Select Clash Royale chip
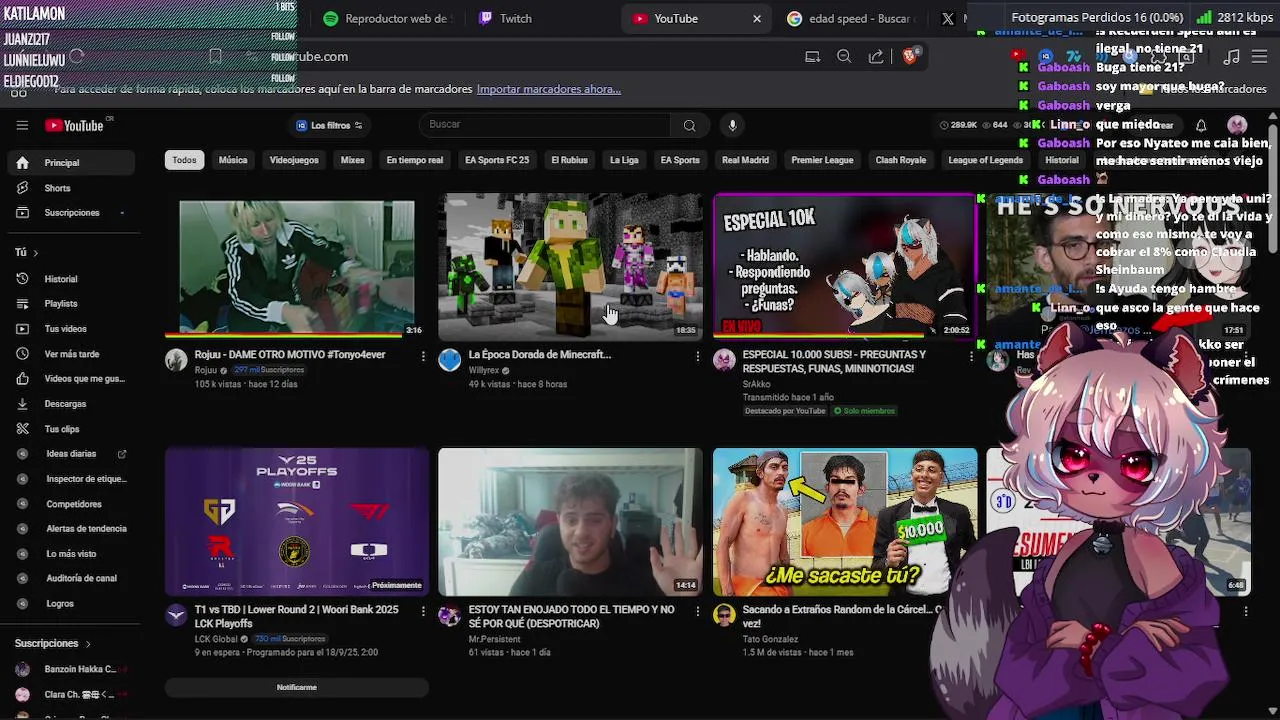This screenshot has height=720, width=1280. (901, 160)
